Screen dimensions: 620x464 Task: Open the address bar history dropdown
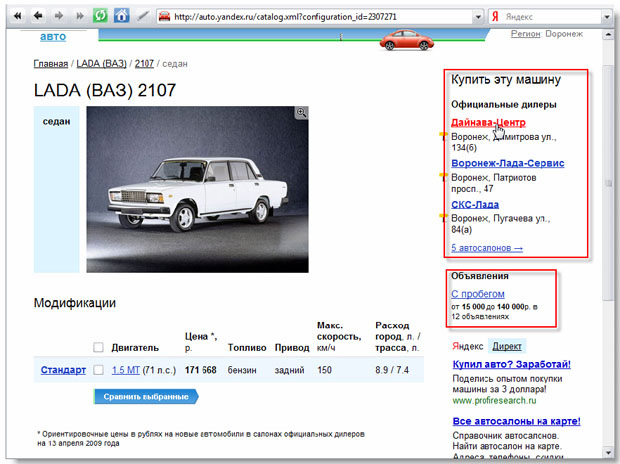point(478,17)
